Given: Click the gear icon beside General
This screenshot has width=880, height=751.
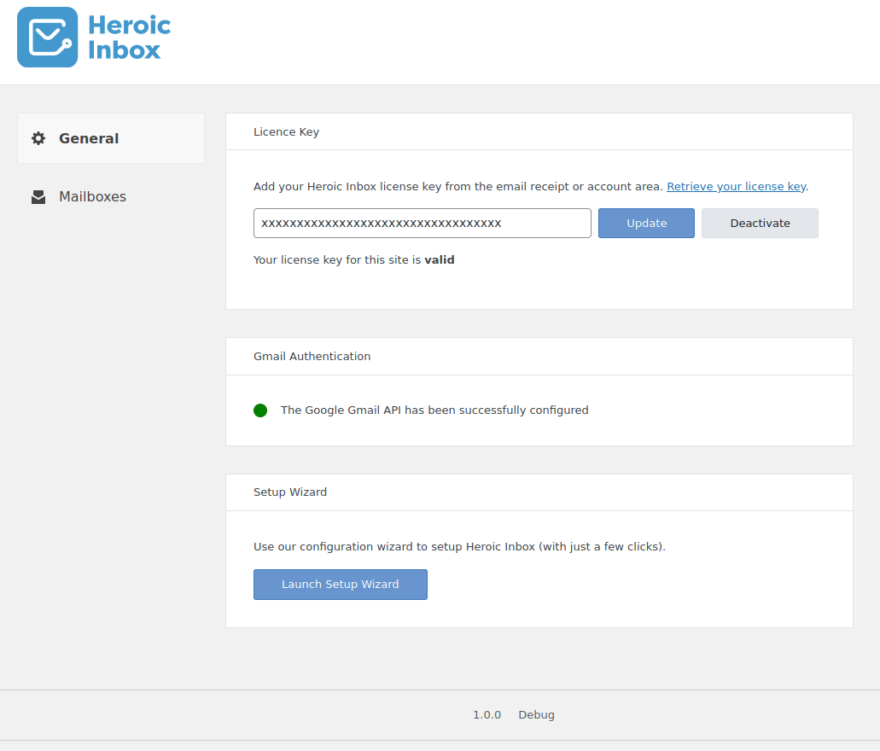Looking at the screenshot, I should click(38, 139).
